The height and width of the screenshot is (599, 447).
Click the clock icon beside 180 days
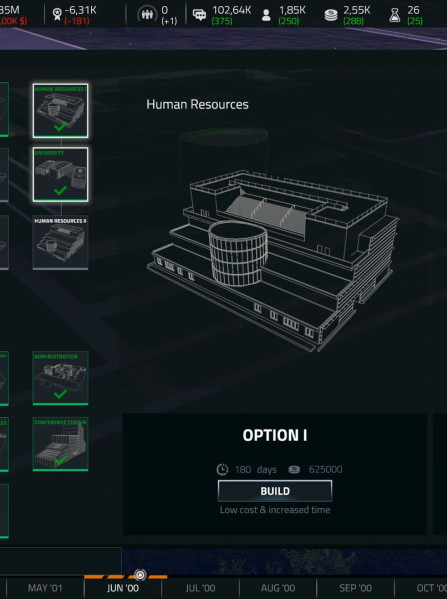tap(222, 469)
